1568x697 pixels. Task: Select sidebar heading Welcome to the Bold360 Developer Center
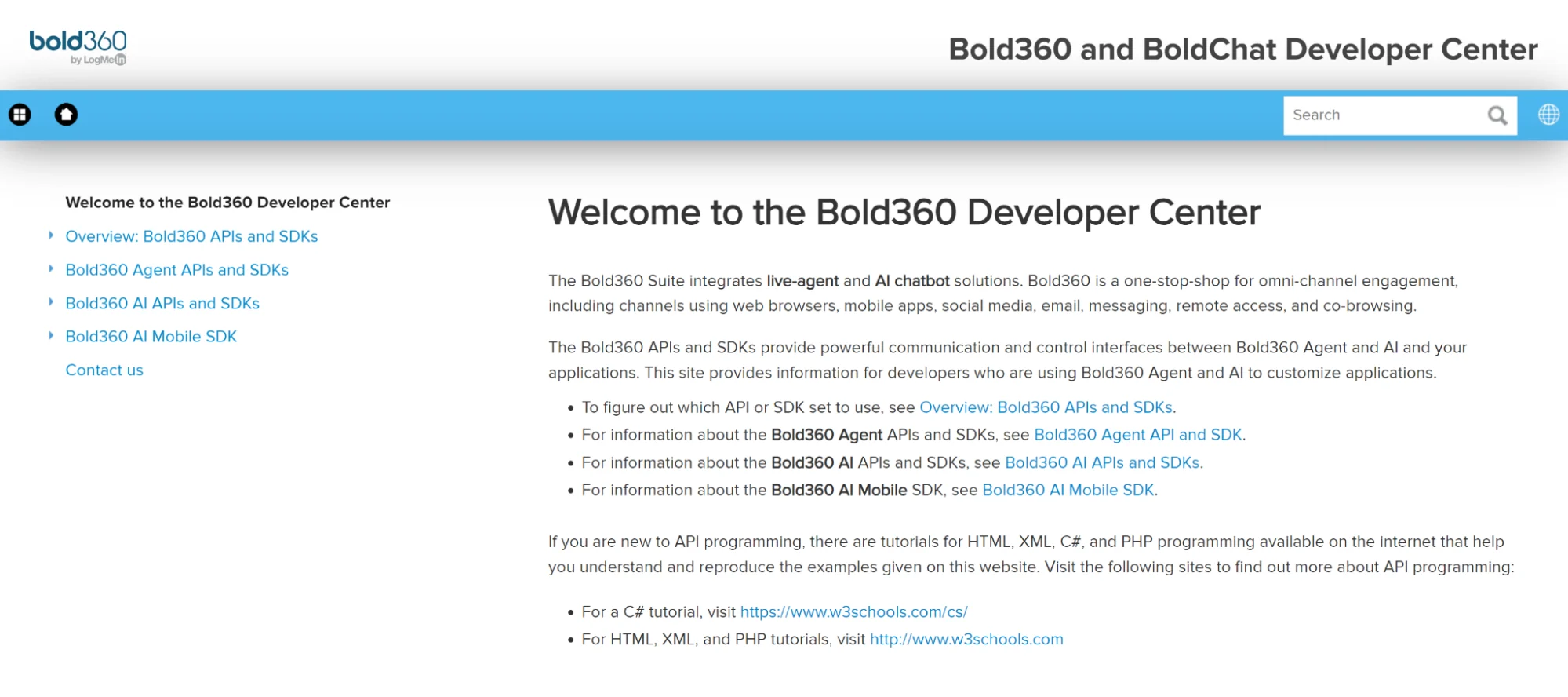227,203
